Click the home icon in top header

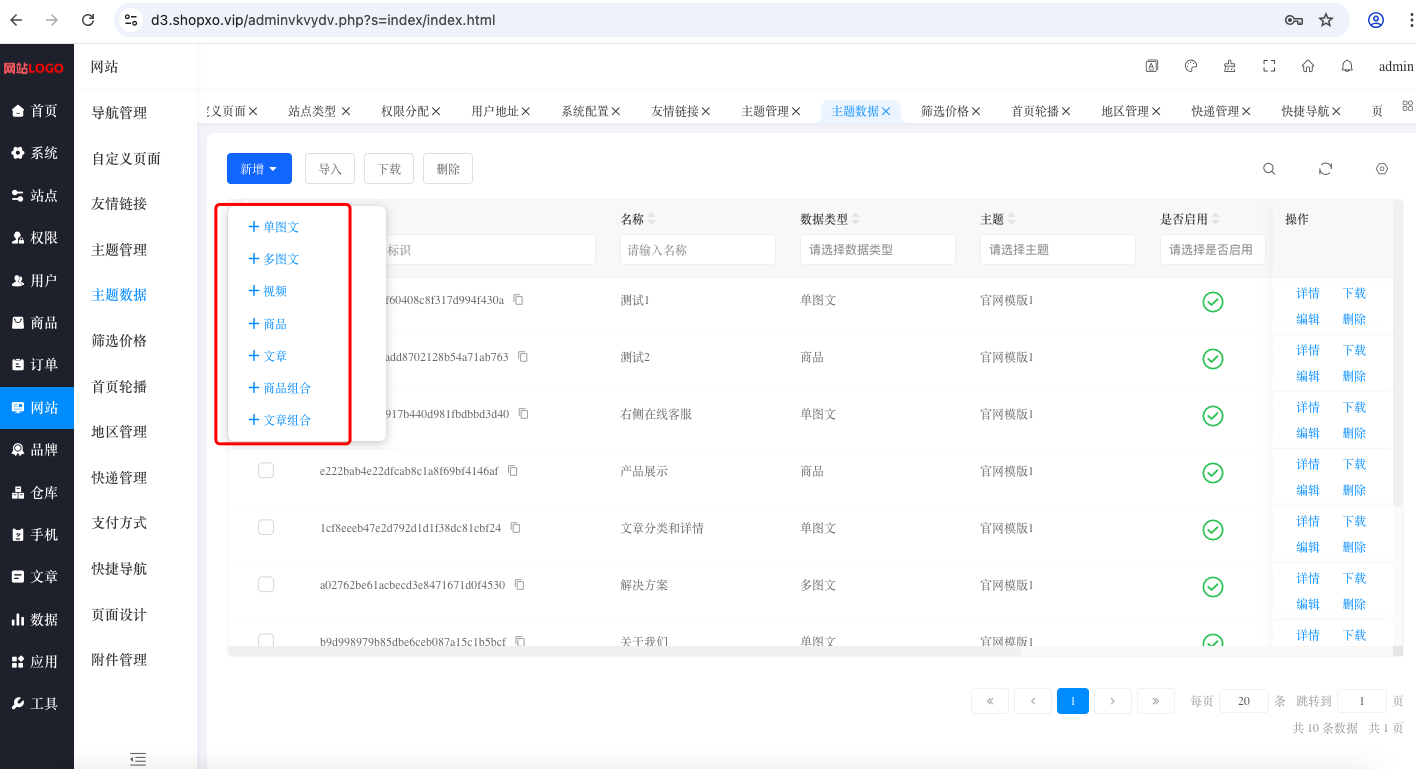coord(1308,66)
